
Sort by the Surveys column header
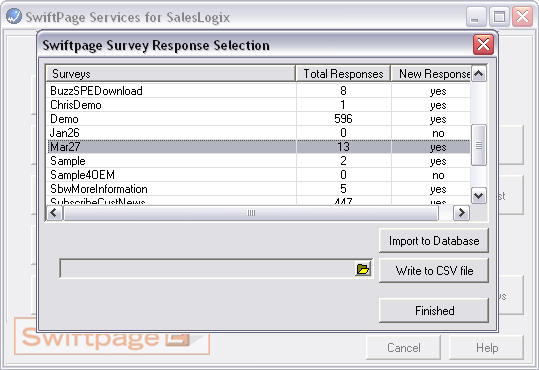pyautogui.click(x=171, y=74)
